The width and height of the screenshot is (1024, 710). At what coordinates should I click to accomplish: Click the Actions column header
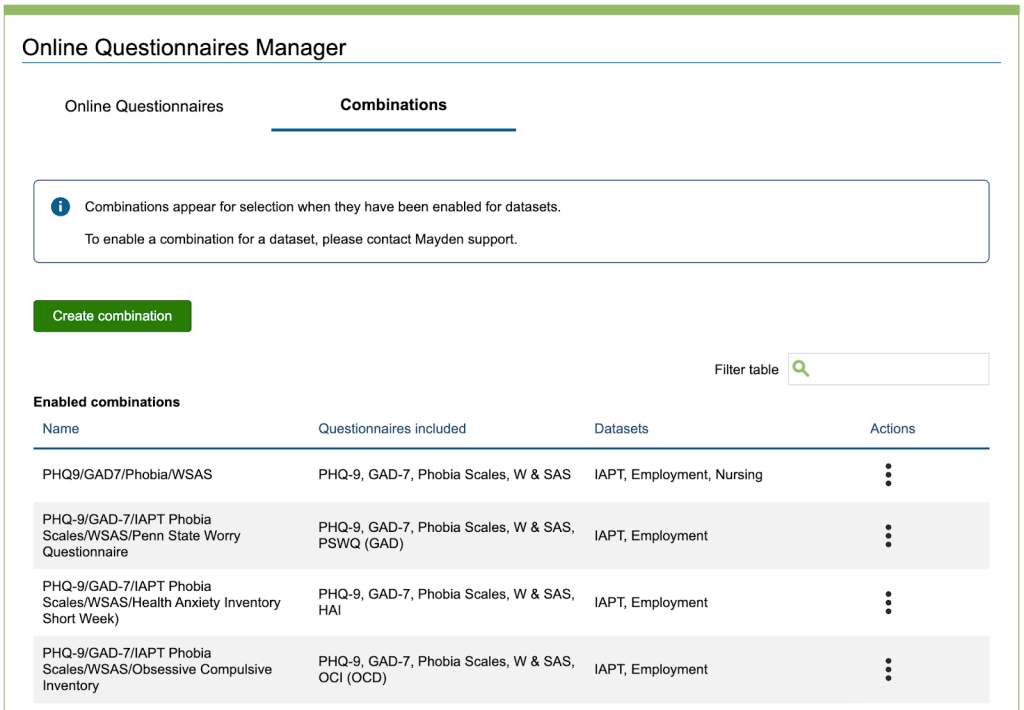coord(892,429)
